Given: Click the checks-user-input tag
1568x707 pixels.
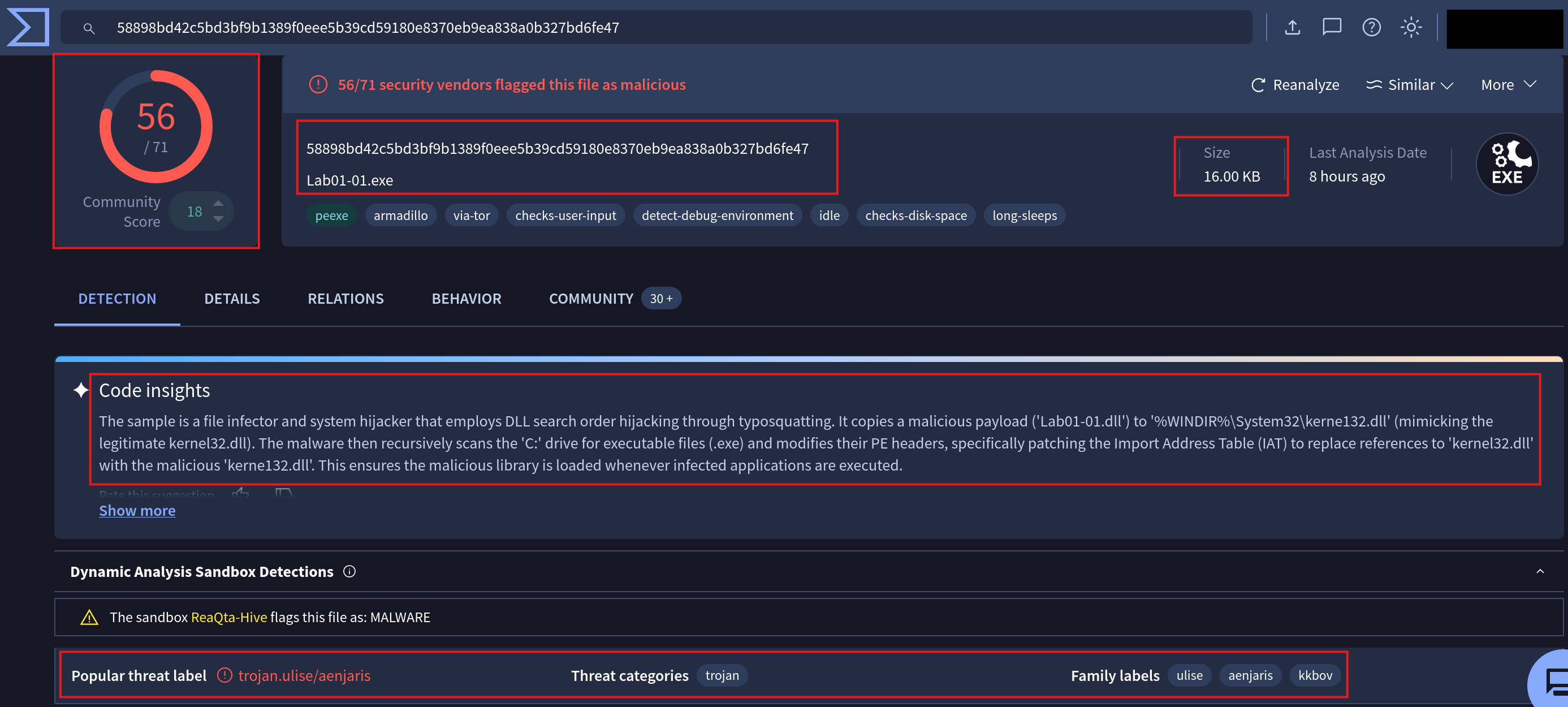Looking at the screenshot, I should click(565, 215).
